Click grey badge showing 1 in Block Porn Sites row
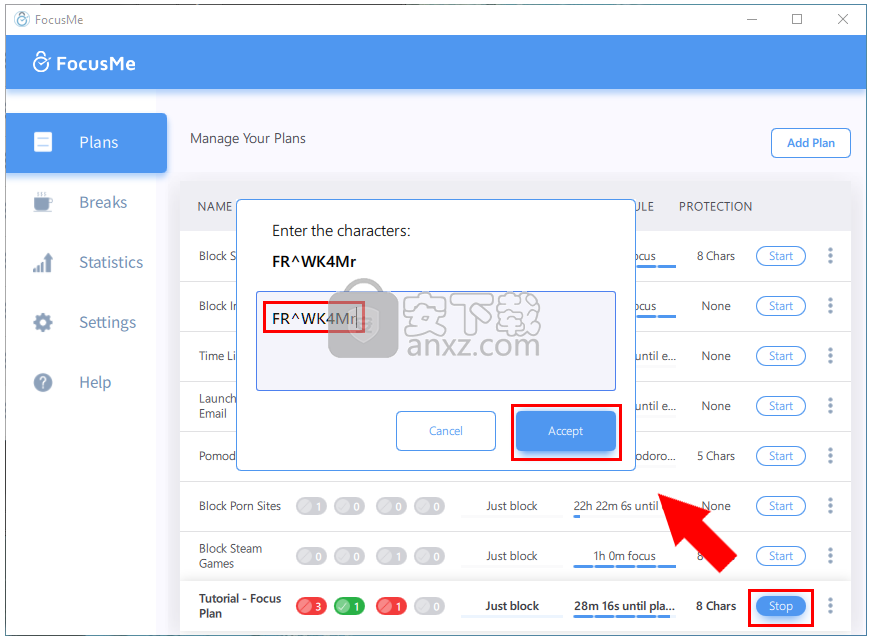 pos(311,506)
